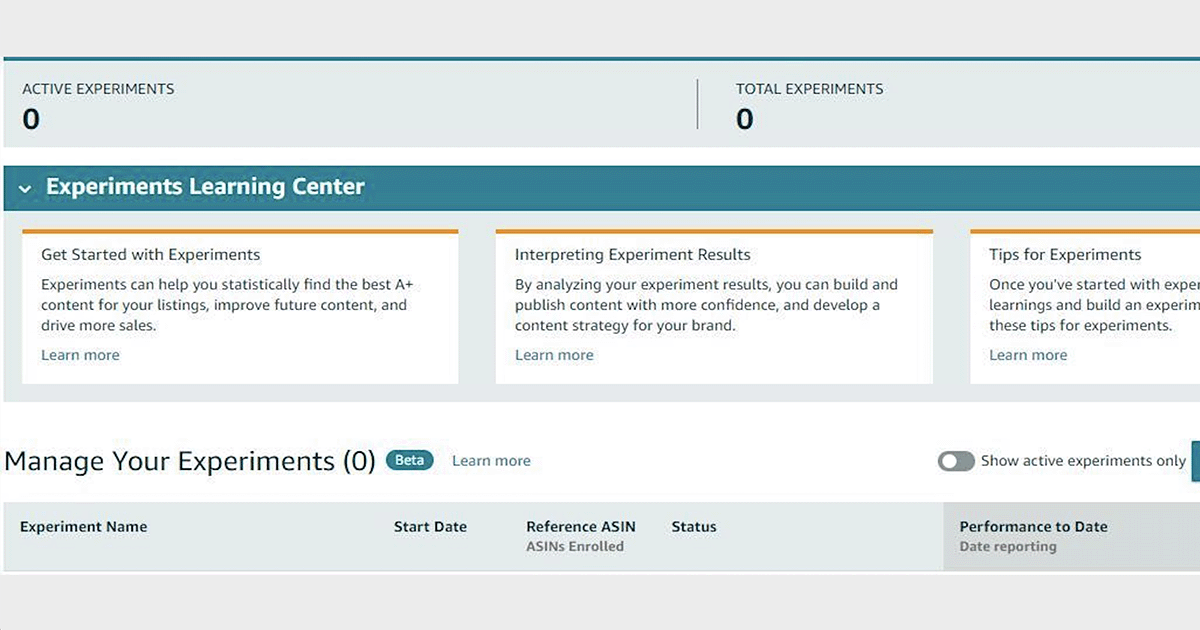Screen dimensions: 1200x630
Task: Click the Manage Your Experiments (0) heading
Action: (190, 461)
